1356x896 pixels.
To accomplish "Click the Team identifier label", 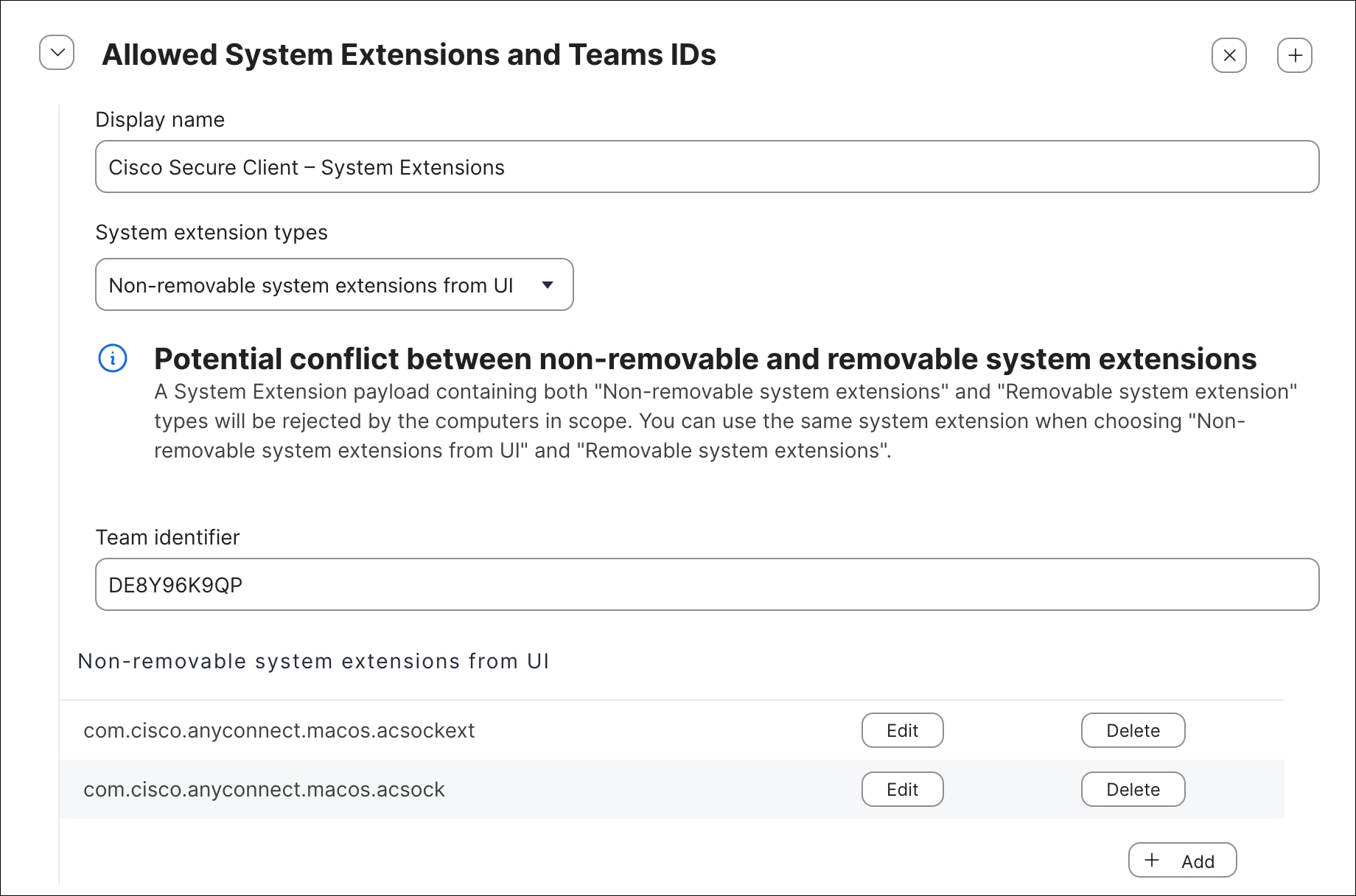I will [x=167, y=537].
